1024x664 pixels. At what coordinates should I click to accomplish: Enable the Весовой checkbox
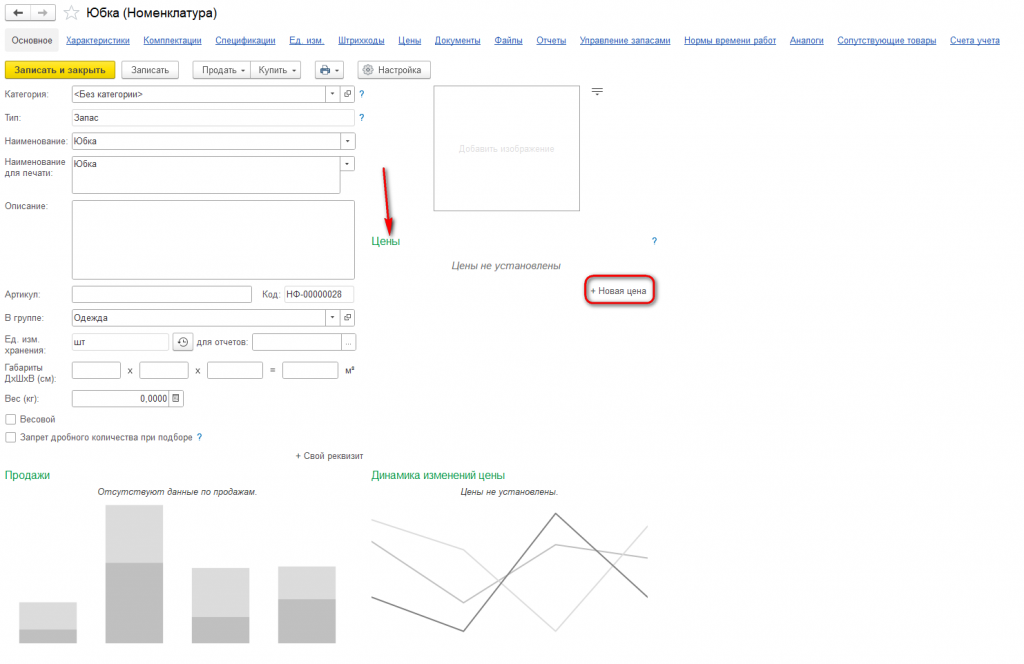click(x=10, y=419)
